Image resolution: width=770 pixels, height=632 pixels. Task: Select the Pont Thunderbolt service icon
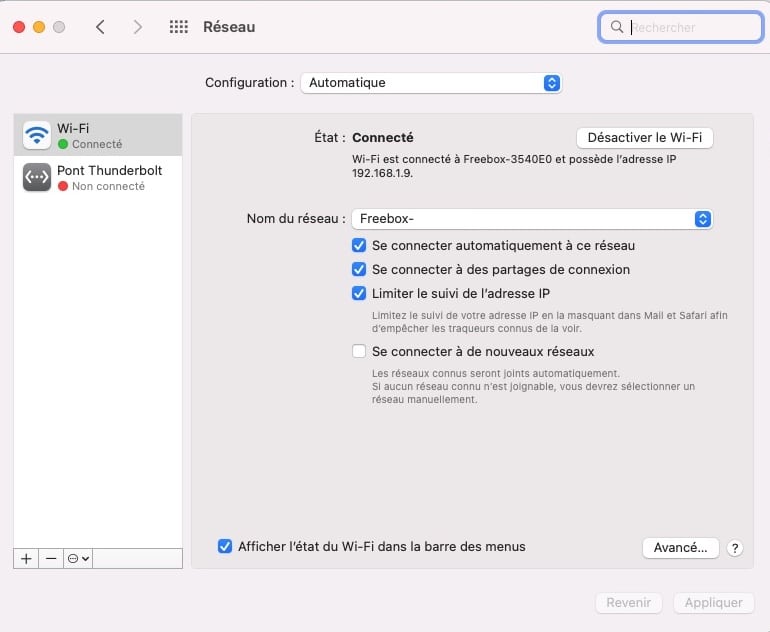coord(37,177)
